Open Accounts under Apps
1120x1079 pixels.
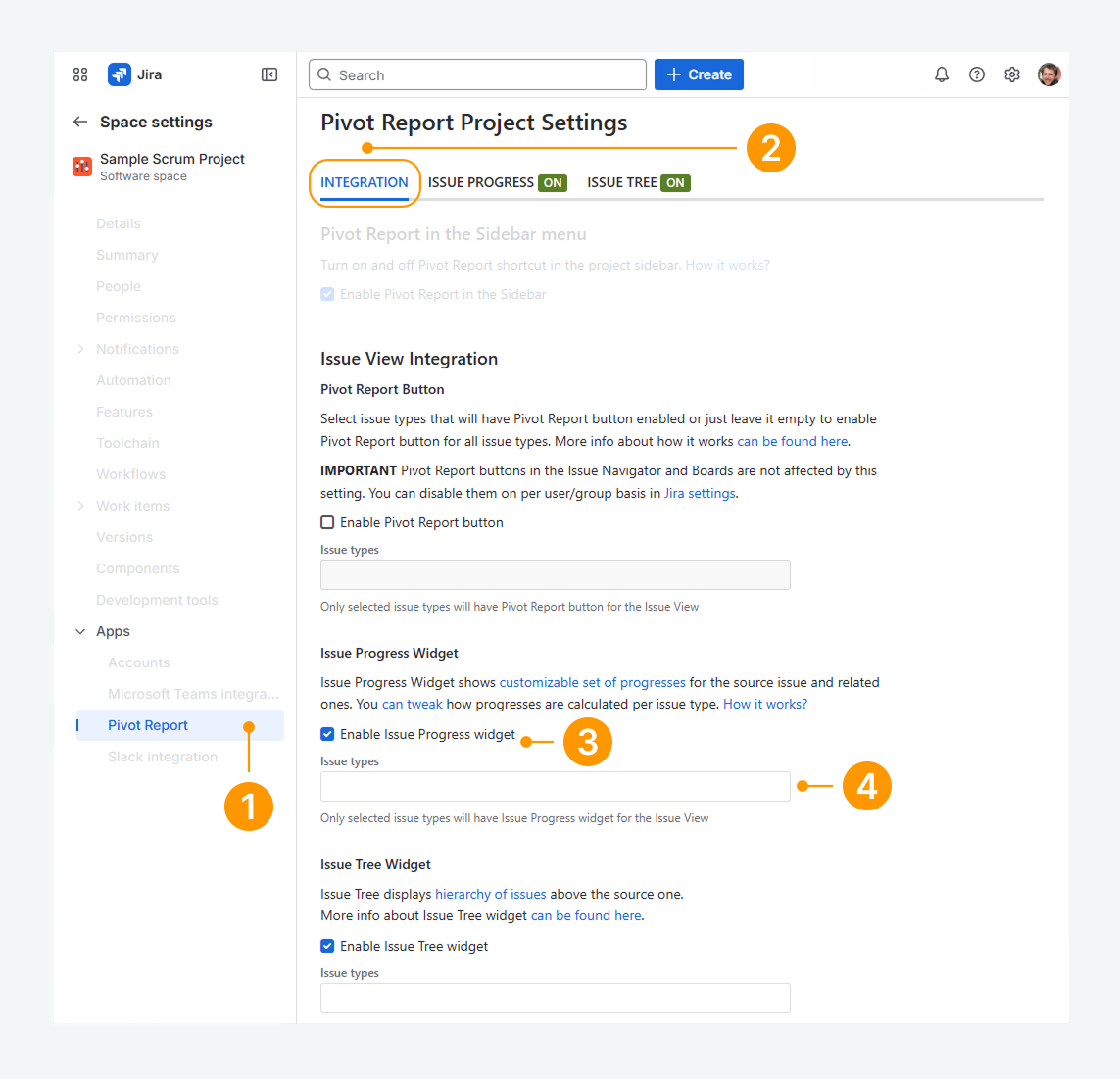coord(138,663)
